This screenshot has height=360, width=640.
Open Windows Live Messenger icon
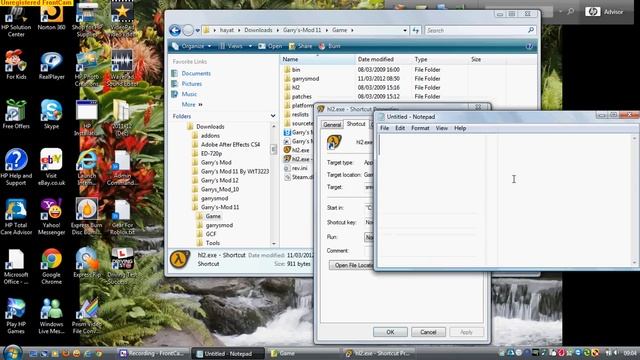51,316
